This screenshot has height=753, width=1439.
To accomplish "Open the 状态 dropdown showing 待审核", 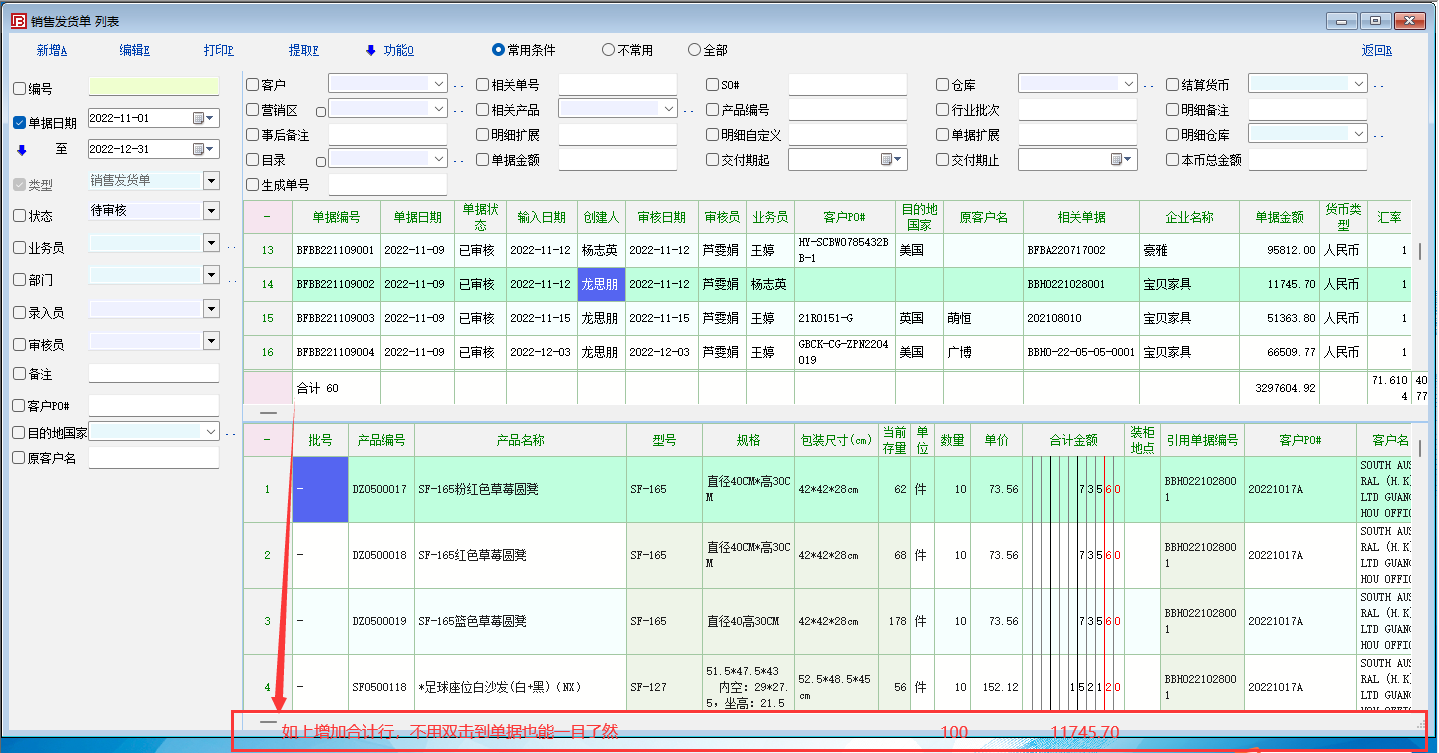I will tap(211, 211).
